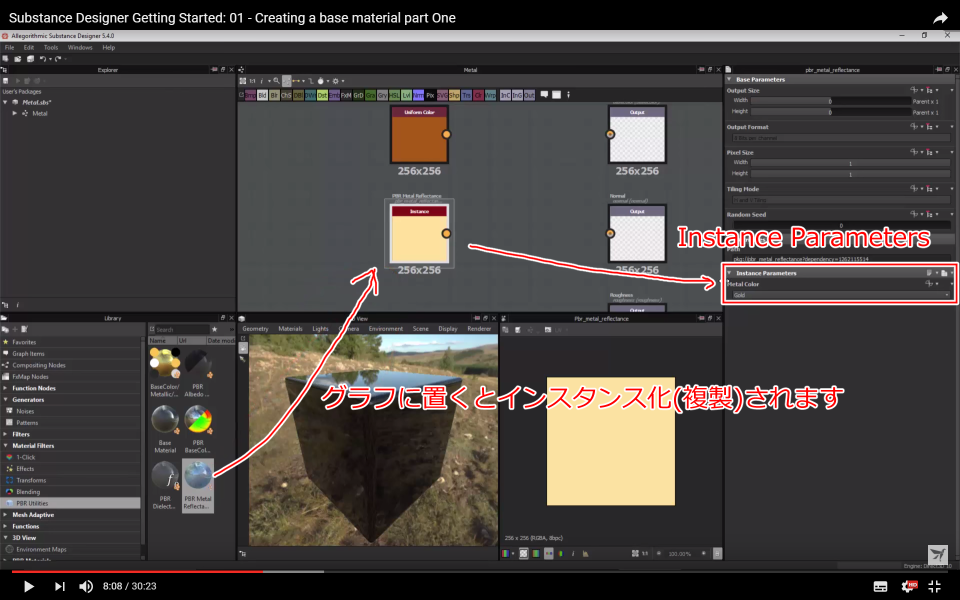The height and width of the screenshot is (600, 960).
Task: Add a Pixel Processor (Pix) node
Action: [x=430, y=96]
